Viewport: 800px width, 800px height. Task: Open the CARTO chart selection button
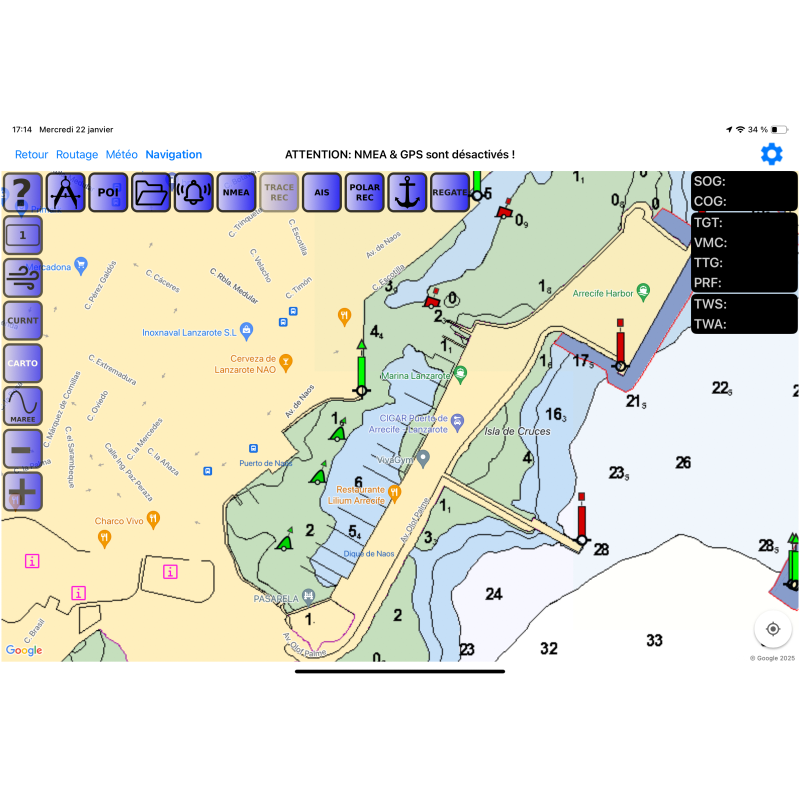tap(22, 363)
